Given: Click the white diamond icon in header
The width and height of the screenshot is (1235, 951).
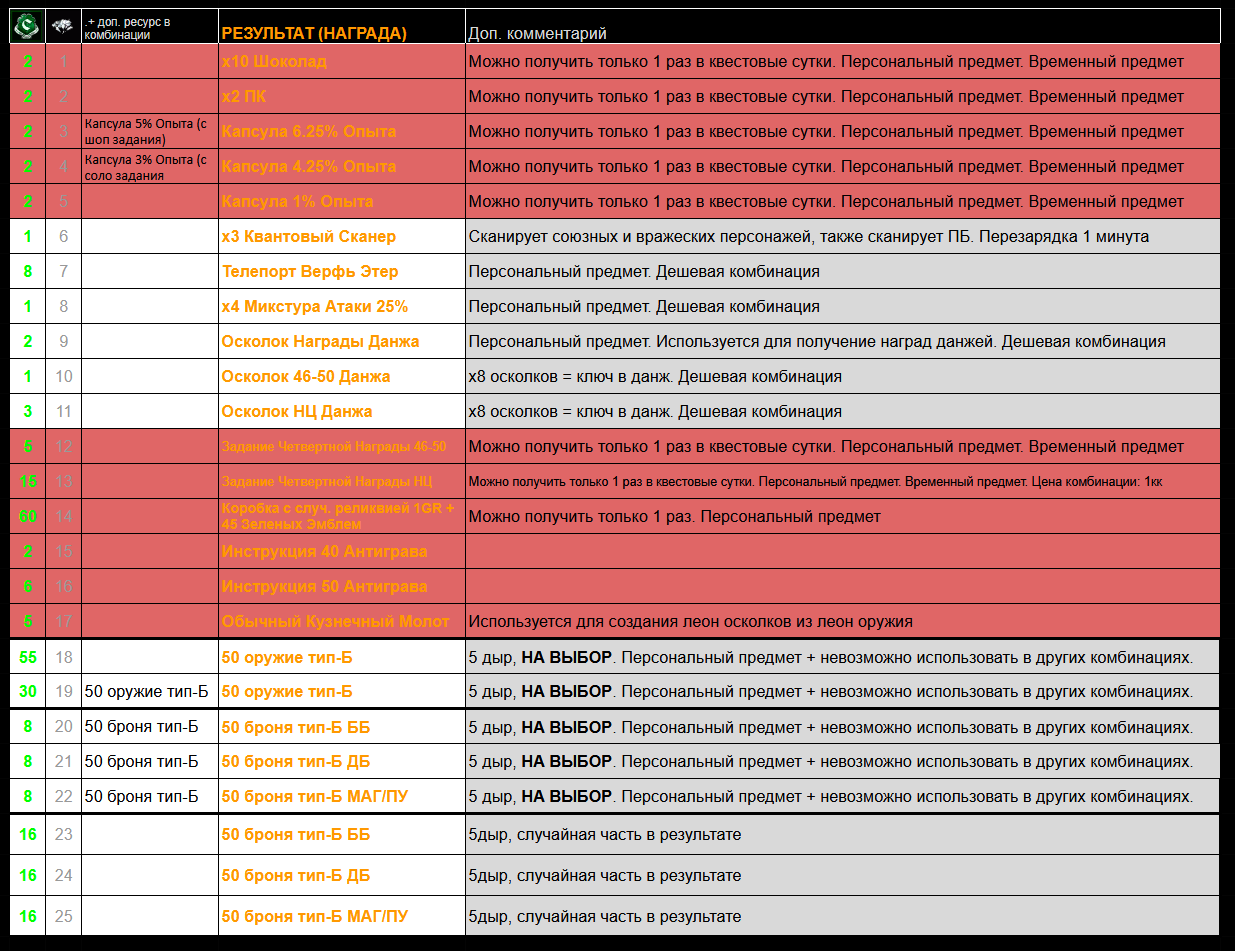Looking at the screenshot, I should 63,27.
